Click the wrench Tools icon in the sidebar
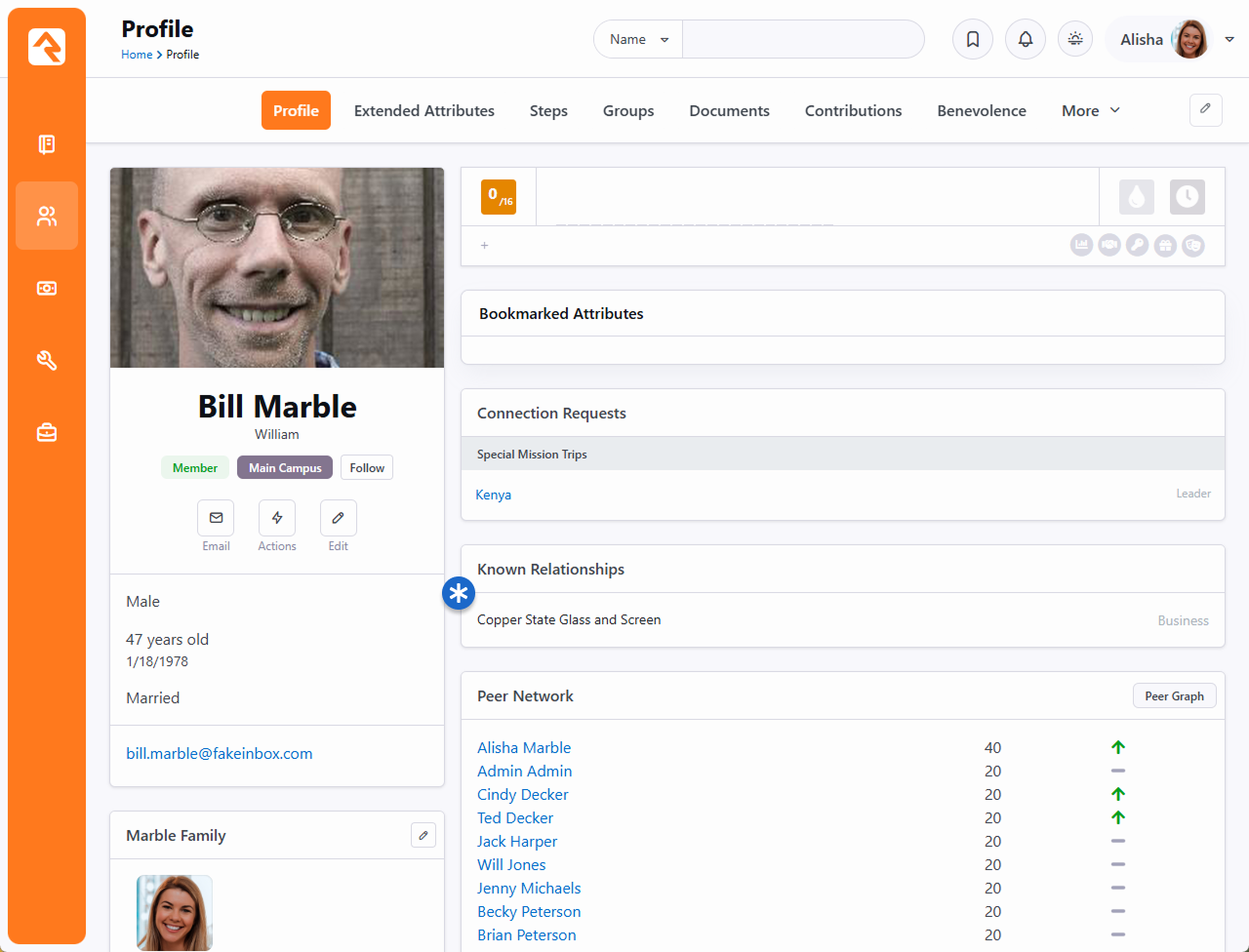The image size is (1249, 952). click(x=47, y=361)
